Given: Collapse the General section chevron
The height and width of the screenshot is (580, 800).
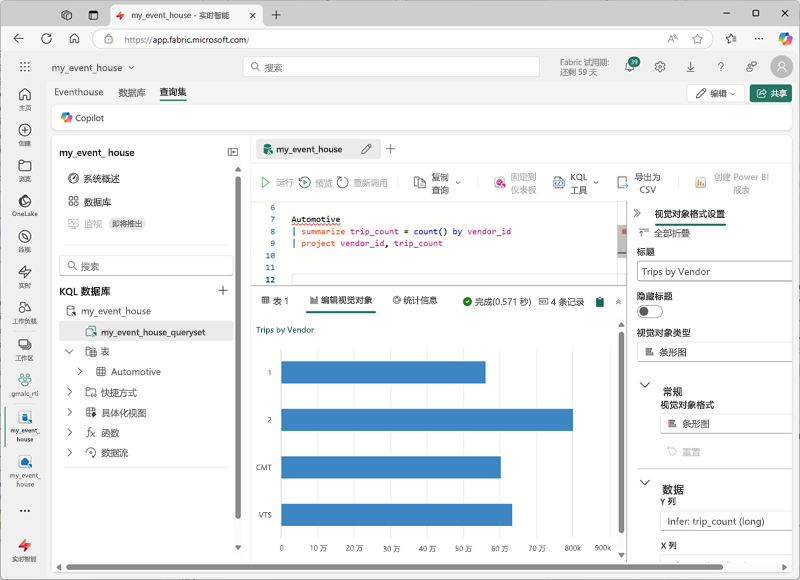Looking at the screenshot, I should pyautogui.click(x=645, y=384).
